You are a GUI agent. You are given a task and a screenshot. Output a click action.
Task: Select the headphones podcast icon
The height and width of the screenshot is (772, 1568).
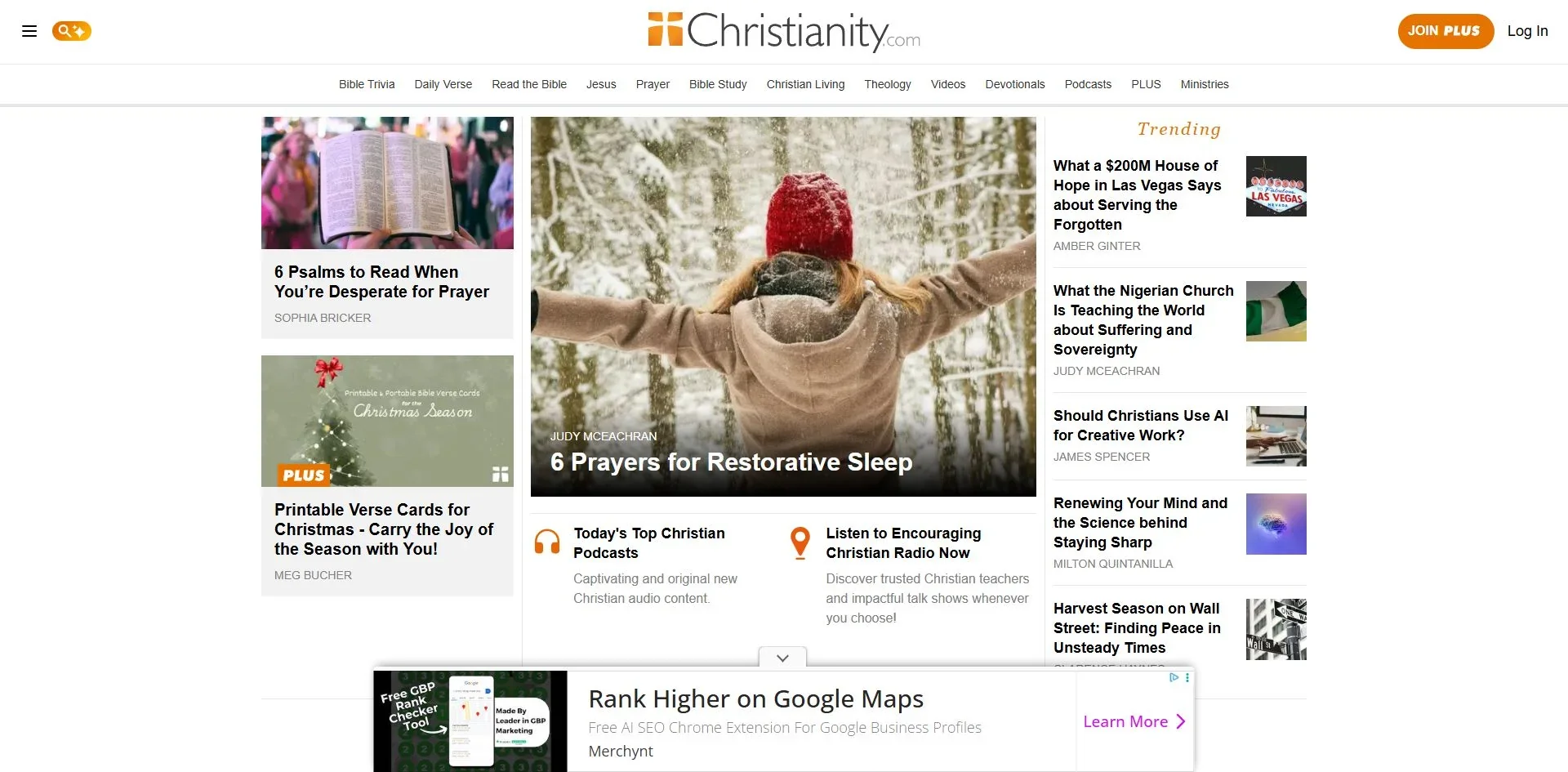[548, 542]
